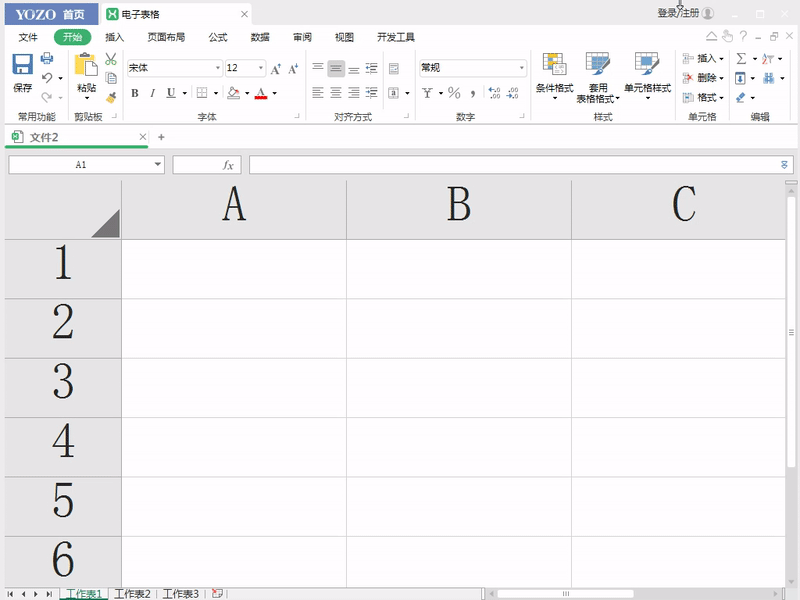
Task: Click the Paste clipboard icon
Action: point(86,65)
